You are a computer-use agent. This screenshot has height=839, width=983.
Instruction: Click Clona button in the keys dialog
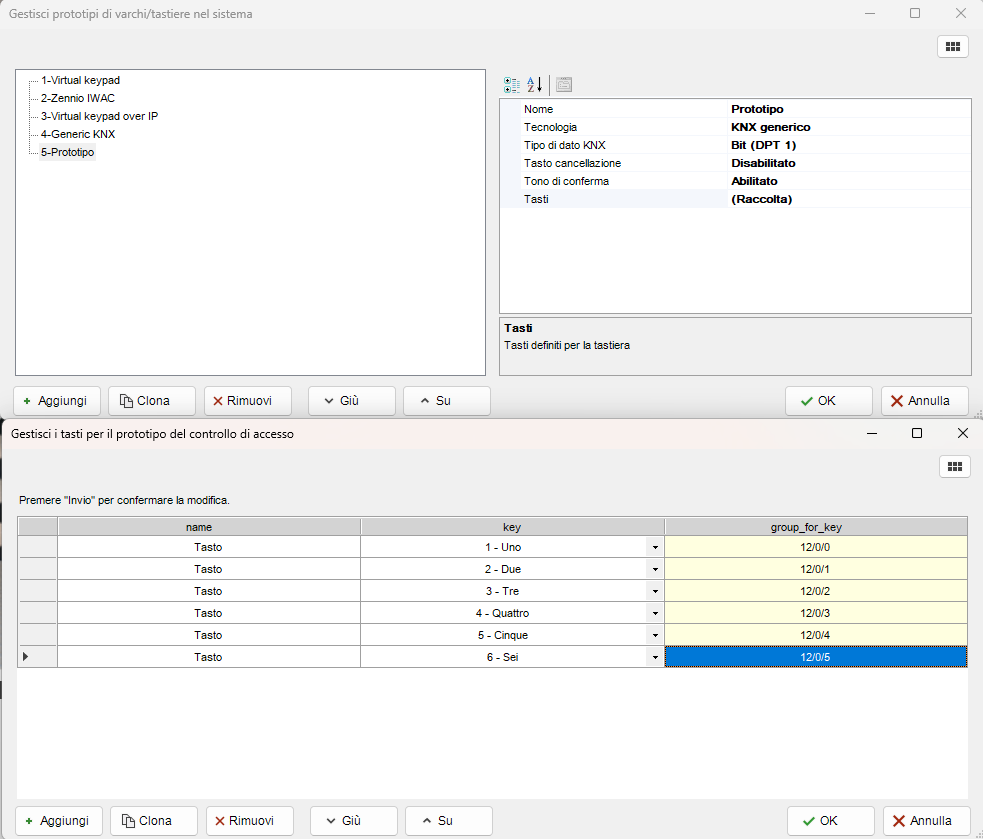154,821
